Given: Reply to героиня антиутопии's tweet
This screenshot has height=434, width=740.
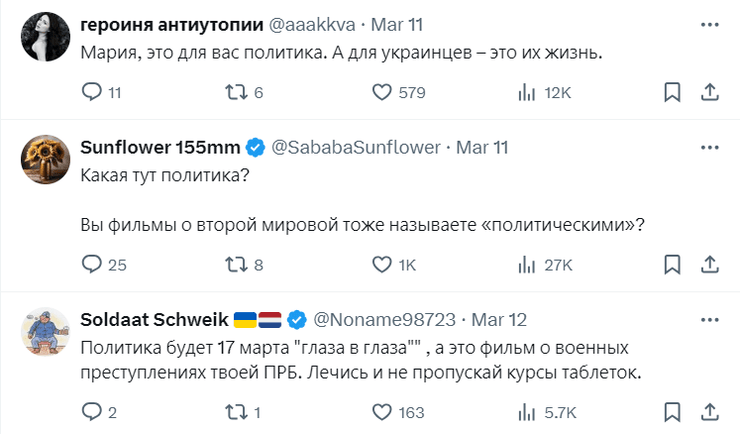Looking at the screenshot, I should tap(91, 93).
